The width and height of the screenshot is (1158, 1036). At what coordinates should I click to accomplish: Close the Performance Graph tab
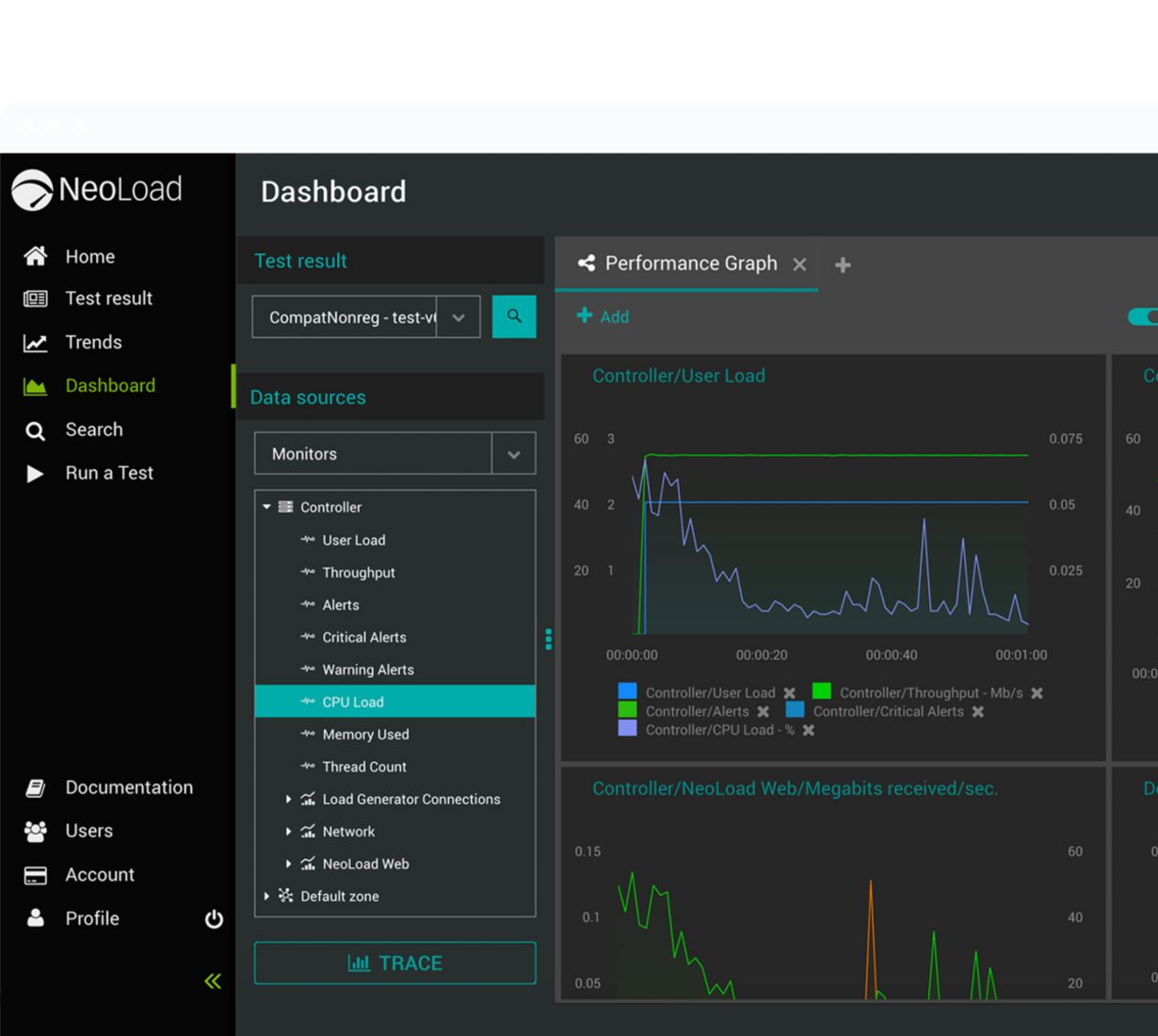click(x=799, y=265)
